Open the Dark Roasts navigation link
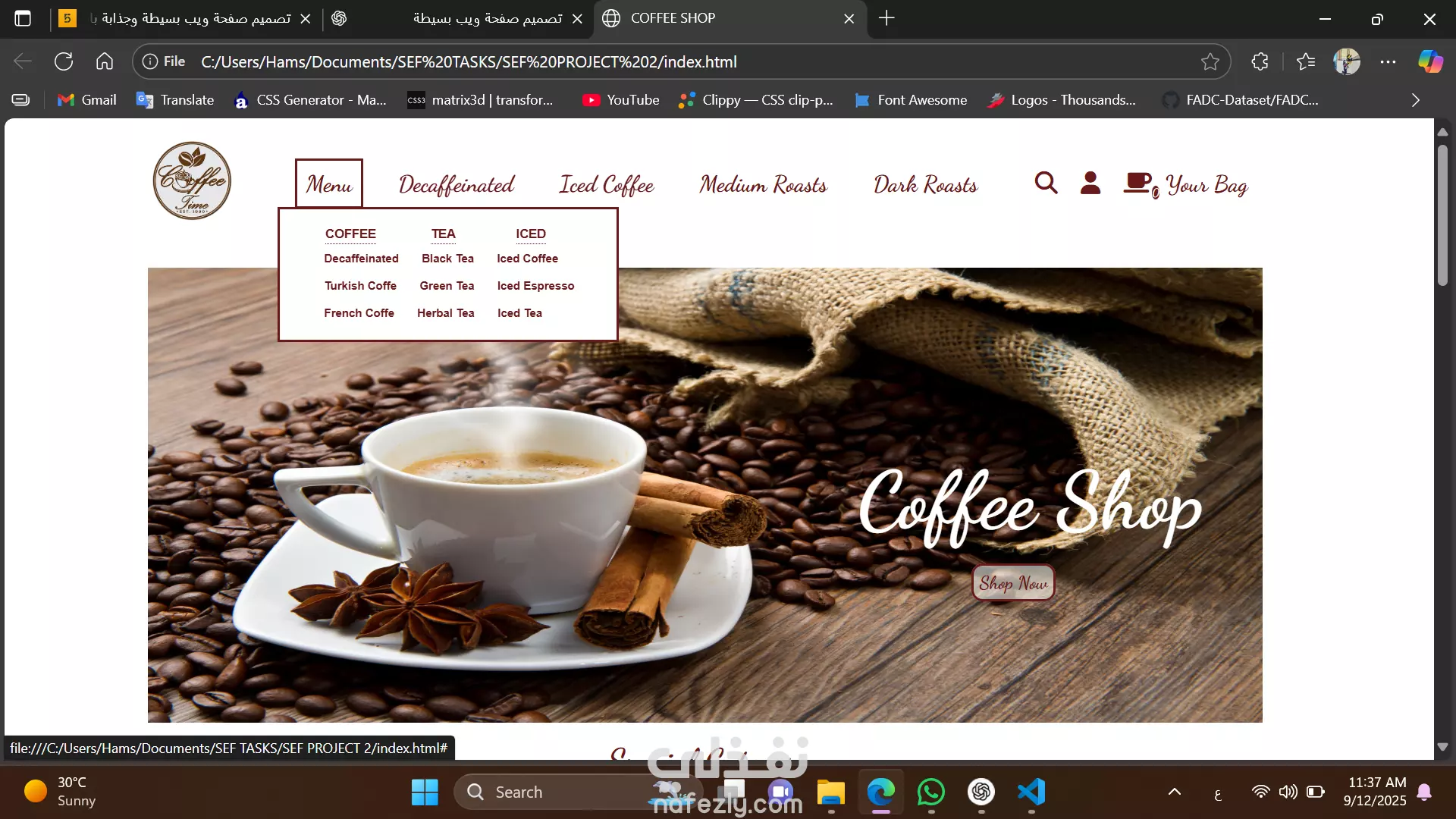The image size is (1456, 819). pyautogui.click(x=925, y=184)
